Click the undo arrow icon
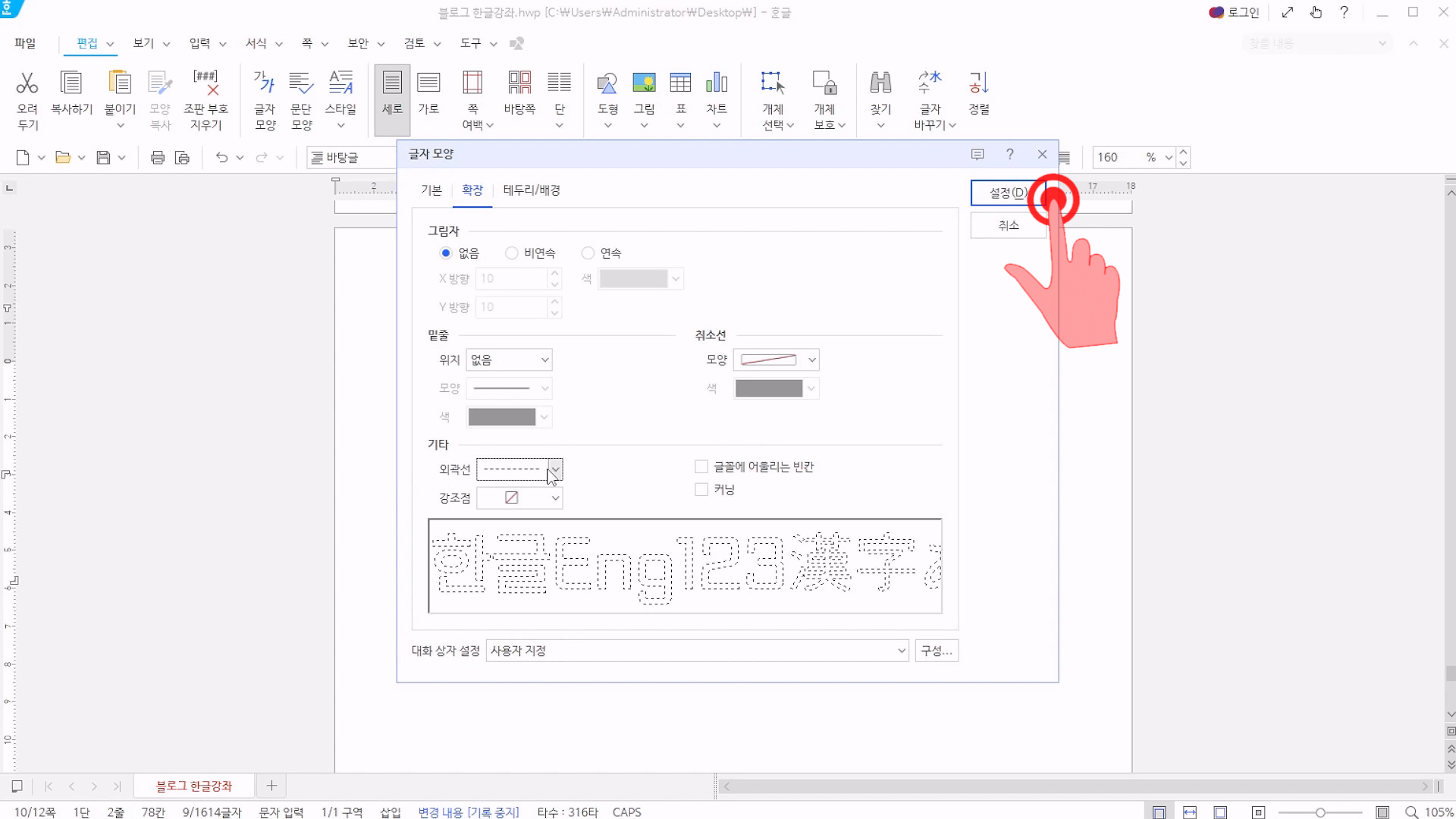1456x819 pixels. (221, 158)
